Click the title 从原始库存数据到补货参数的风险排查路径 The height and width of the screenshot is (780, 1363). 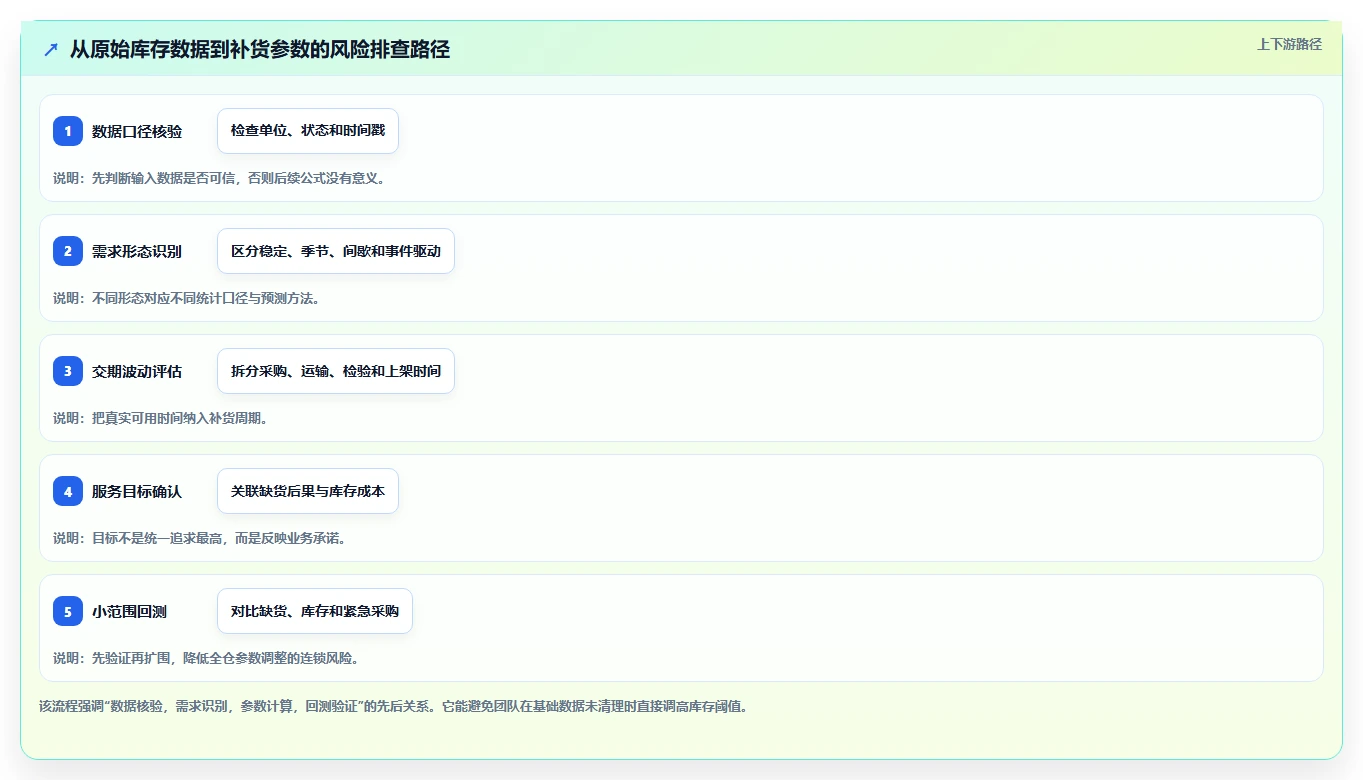pyautogui.click(x=260, y=50)
